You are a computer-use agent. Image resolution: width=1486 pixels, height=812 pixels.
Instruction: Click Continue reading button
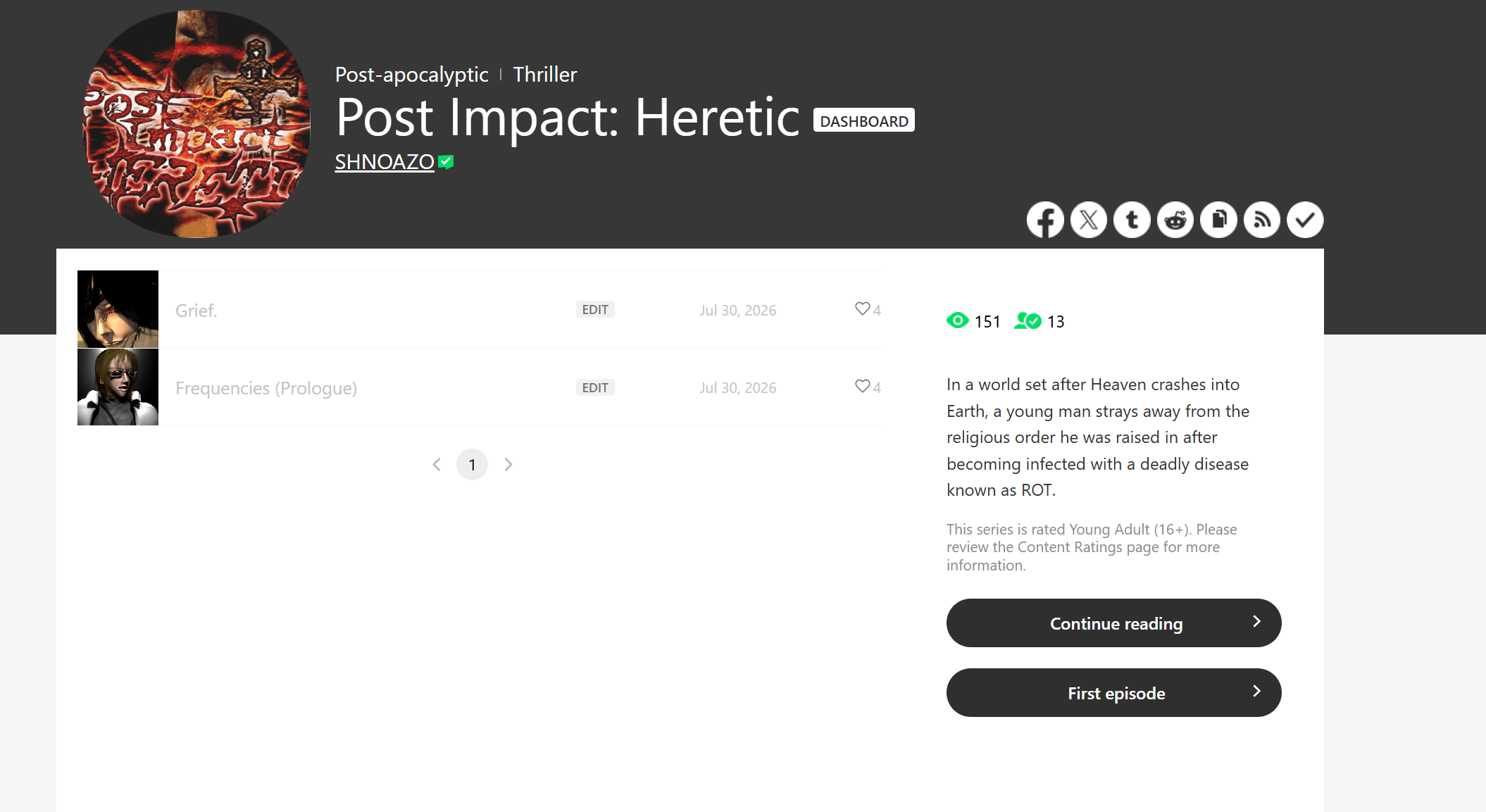point(1114,623)
